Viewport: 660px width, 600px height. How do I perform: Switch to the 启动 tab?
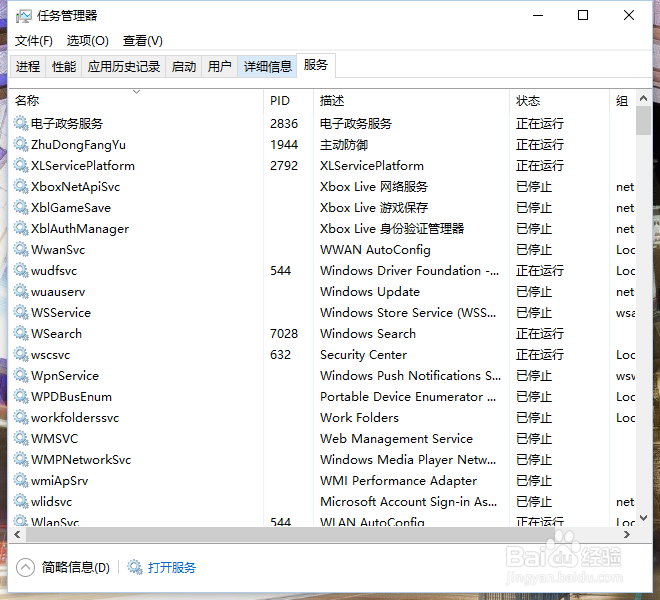coord(184,67)
